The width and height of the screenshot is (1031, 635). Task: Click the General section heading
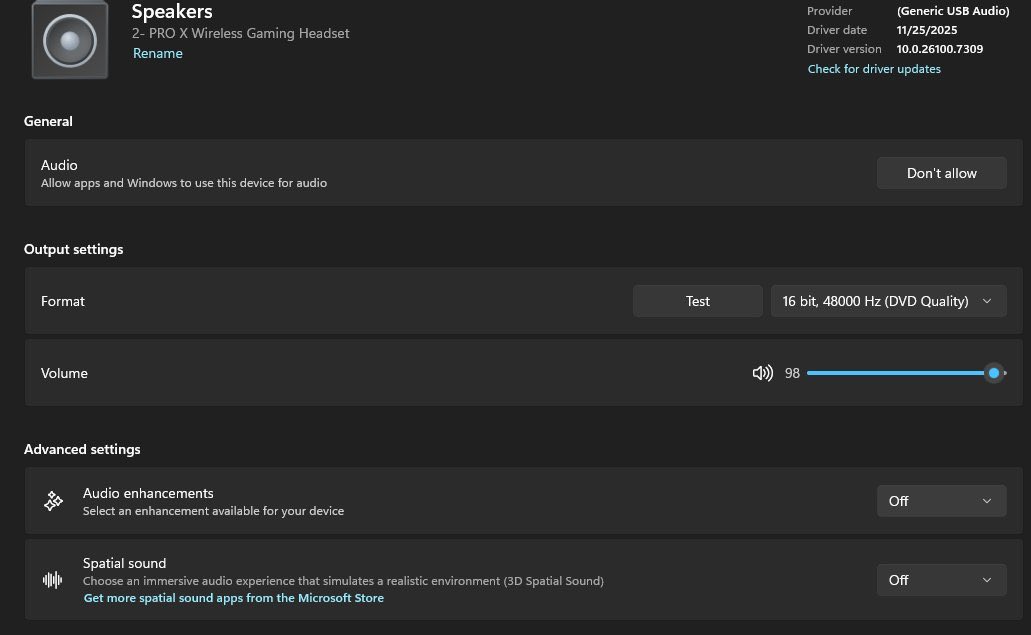(48, 121)
